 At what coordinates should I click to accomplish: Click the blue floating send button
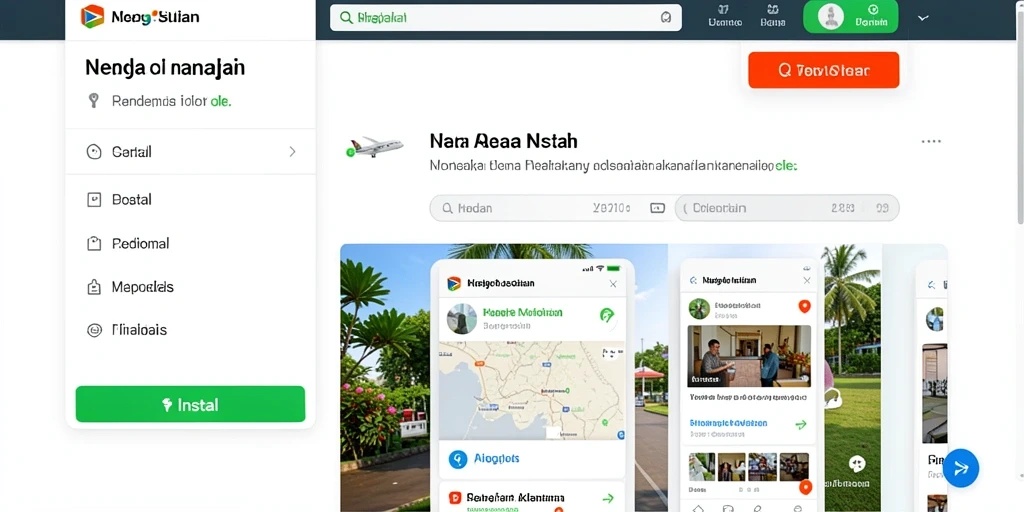[961, 468]
